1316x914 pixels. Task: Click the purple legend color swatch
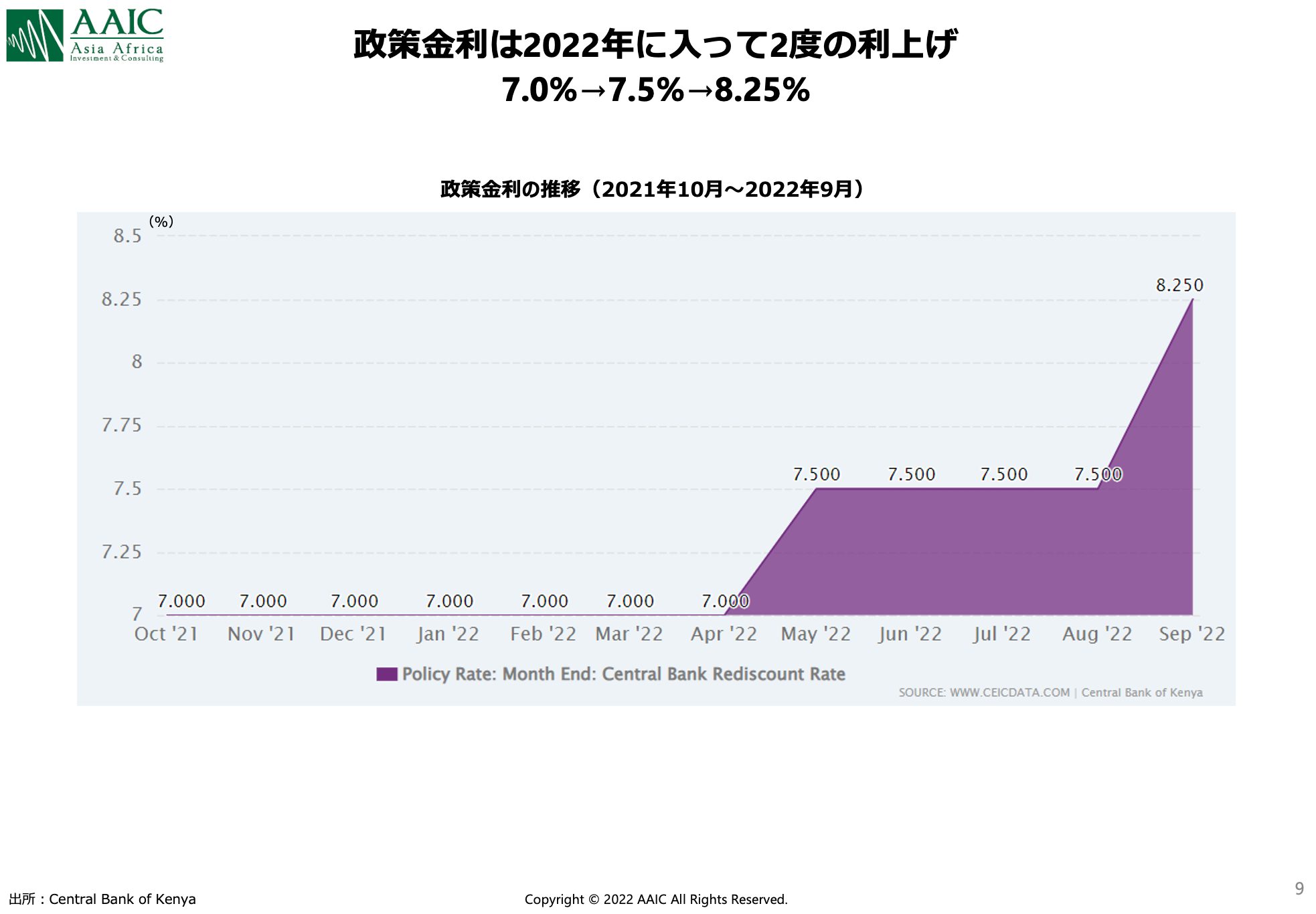[386, 674]
